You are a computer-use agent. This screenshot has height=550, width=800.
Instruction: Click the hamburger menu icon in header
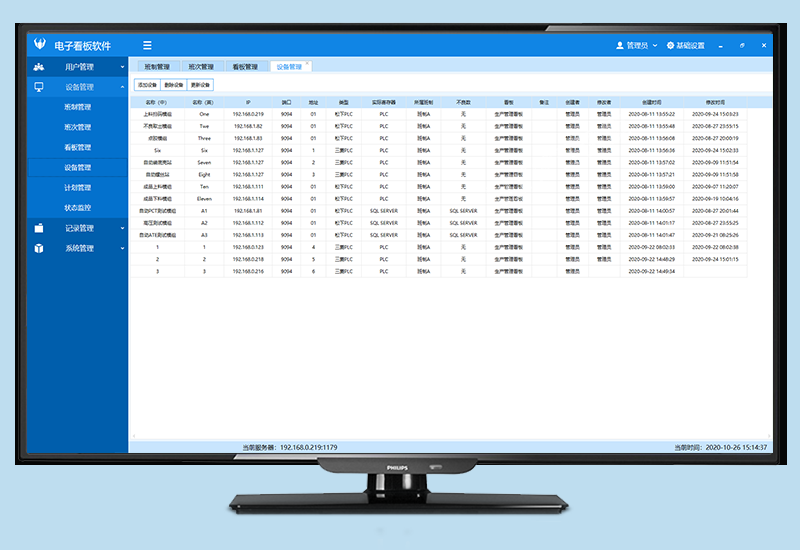(147, 45)
